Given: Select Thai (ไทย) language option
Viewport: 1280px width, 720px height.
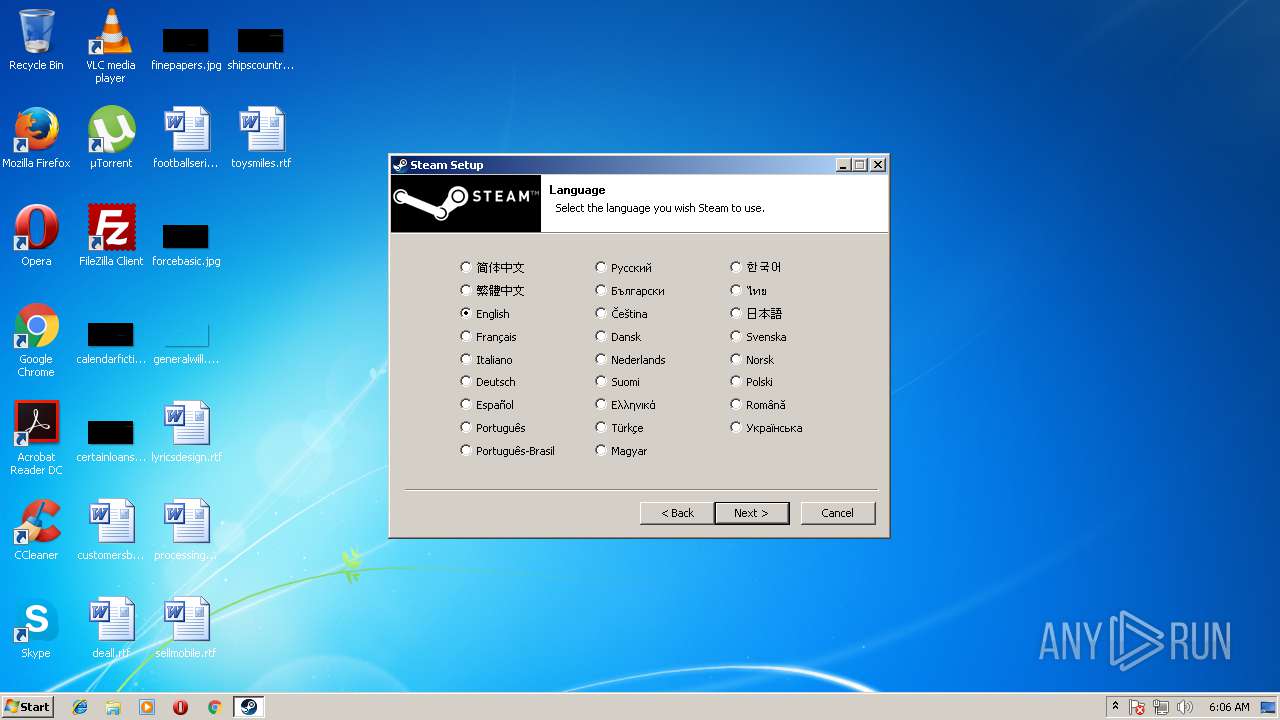Looking at the screenshot, I should tap(750, 290).
